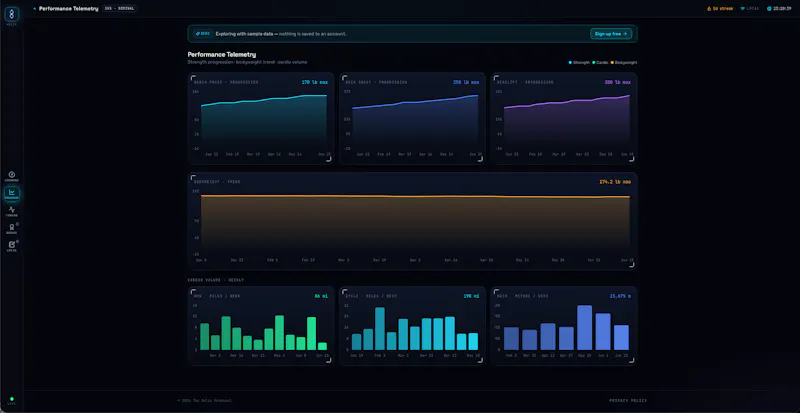Screen dimensions: 800x413
Task: Click the '198 mi' cycle total
Action: (x=471, y=296)
